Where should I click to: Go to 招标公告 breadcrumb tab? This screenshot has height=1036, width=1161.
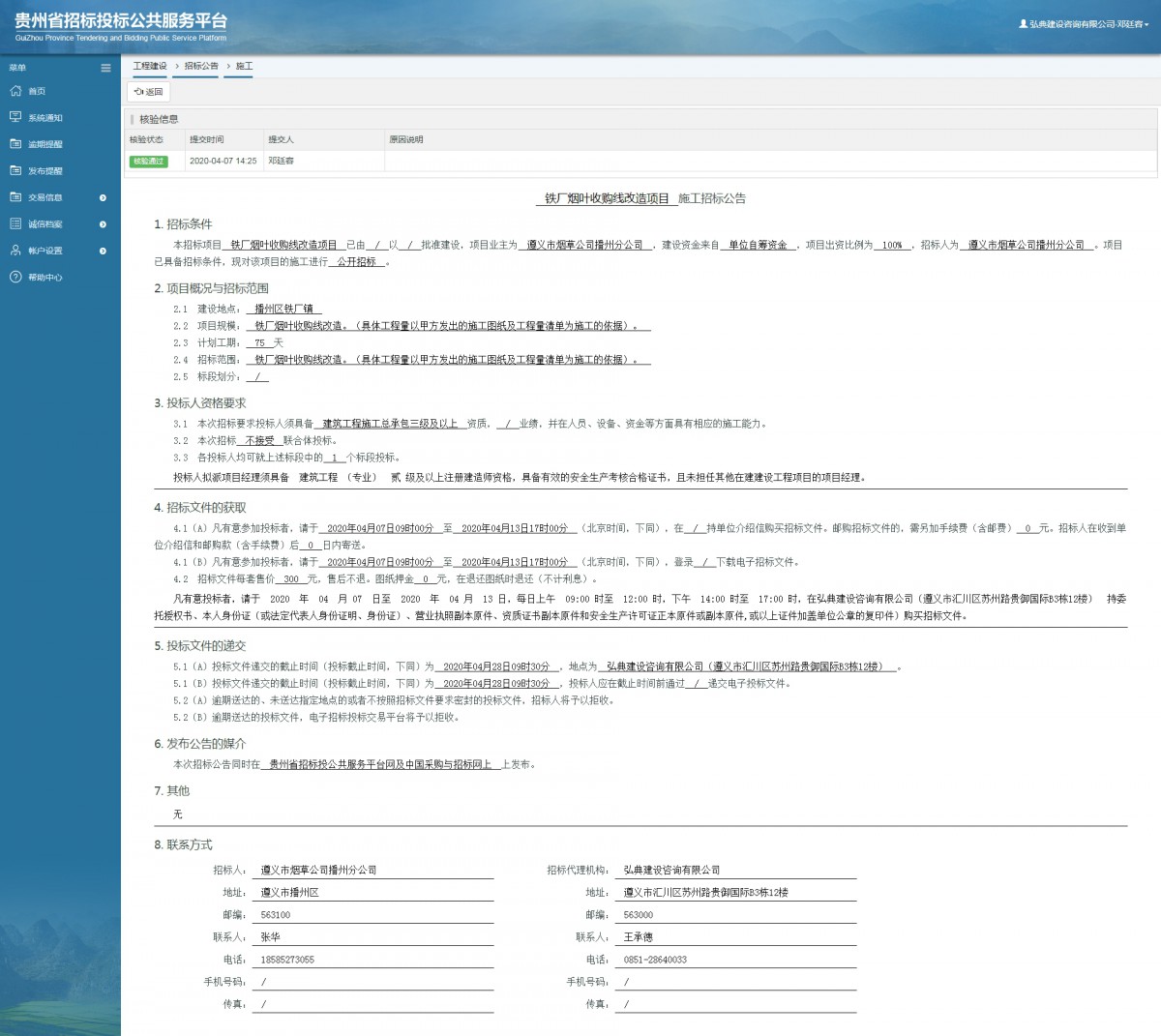coord(201,66)
